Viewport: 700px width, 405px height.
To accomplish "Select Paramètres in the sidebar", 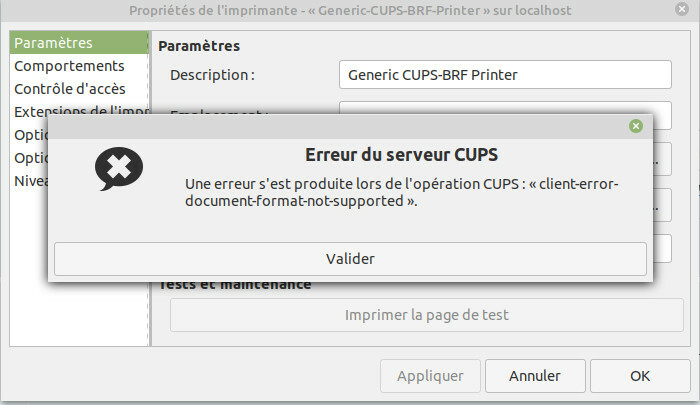I will click(x=54, y=43).
